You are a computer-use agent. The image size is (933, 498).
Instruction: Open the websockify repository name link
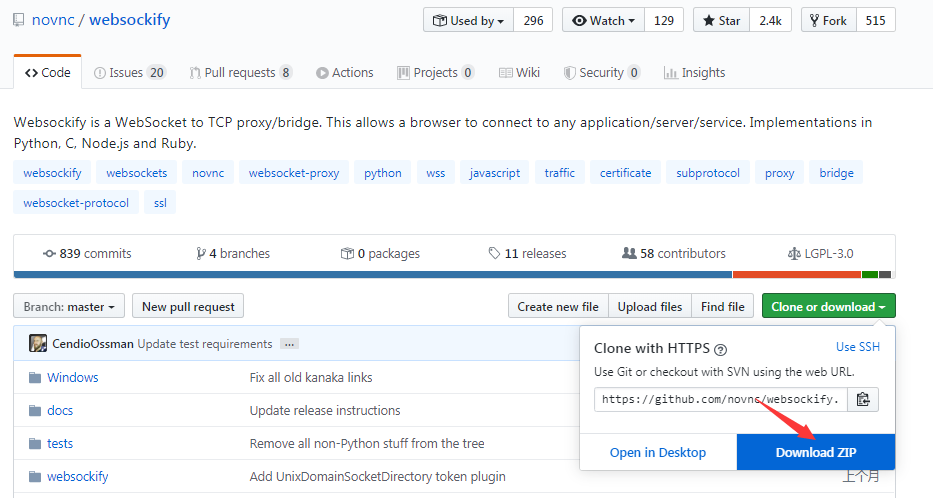(x=130, y=20)
